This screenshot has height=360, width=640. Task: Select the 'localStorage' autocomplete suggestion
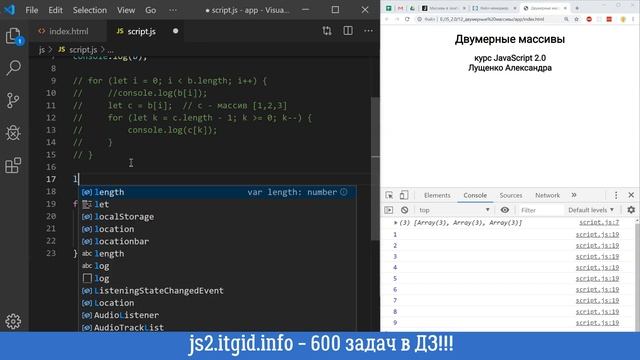tap(217, 217)
